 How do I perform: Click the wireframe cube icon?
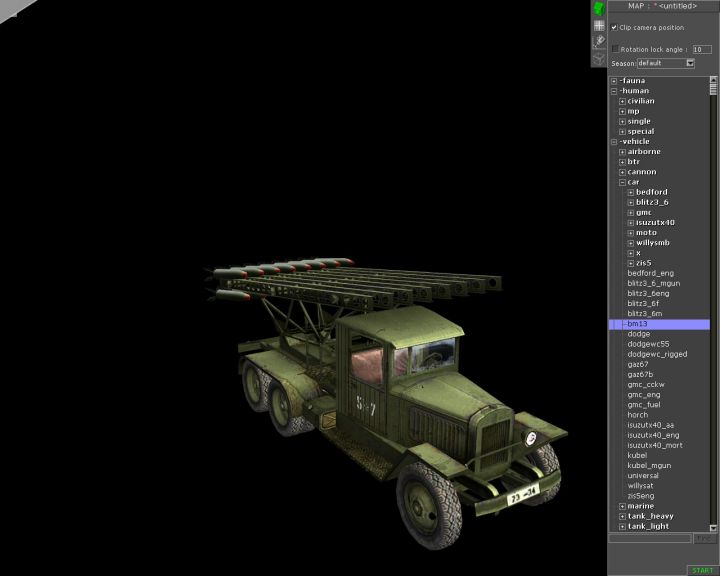[x=599, y=58]
